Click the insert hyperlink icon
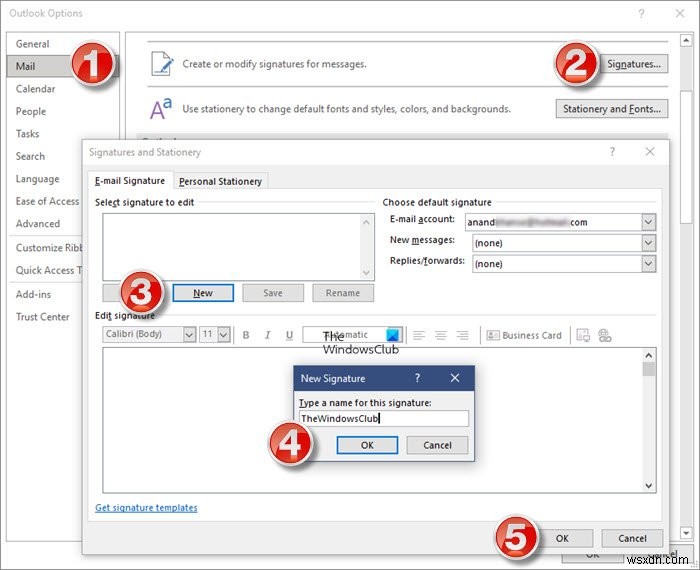Viewport: 700px width, 570px height. click(604, 335)
